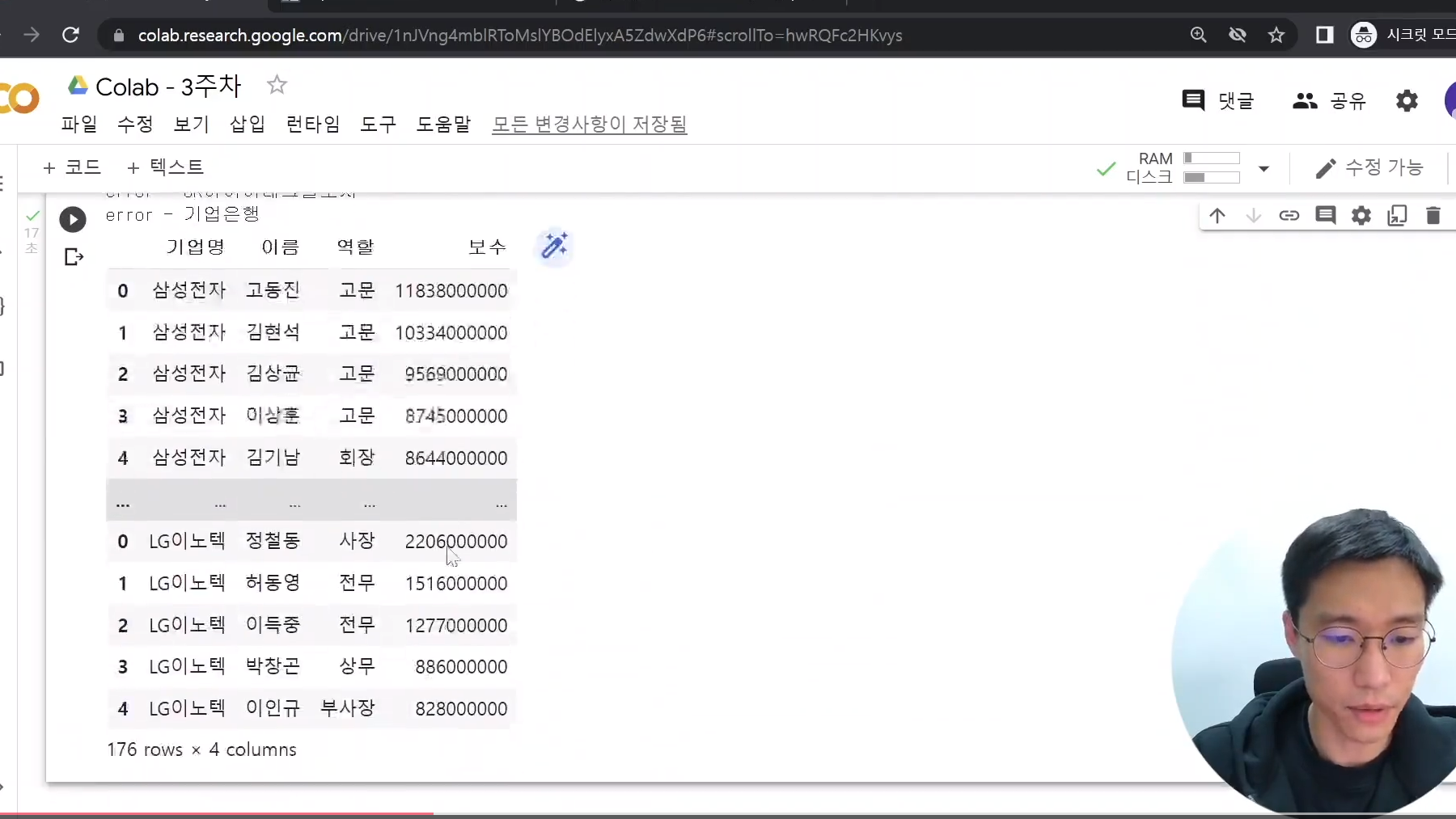Click the incognito 시크릿 모드 indicator
This screenshot has width=1456, height=819.
coord(1403,35)
